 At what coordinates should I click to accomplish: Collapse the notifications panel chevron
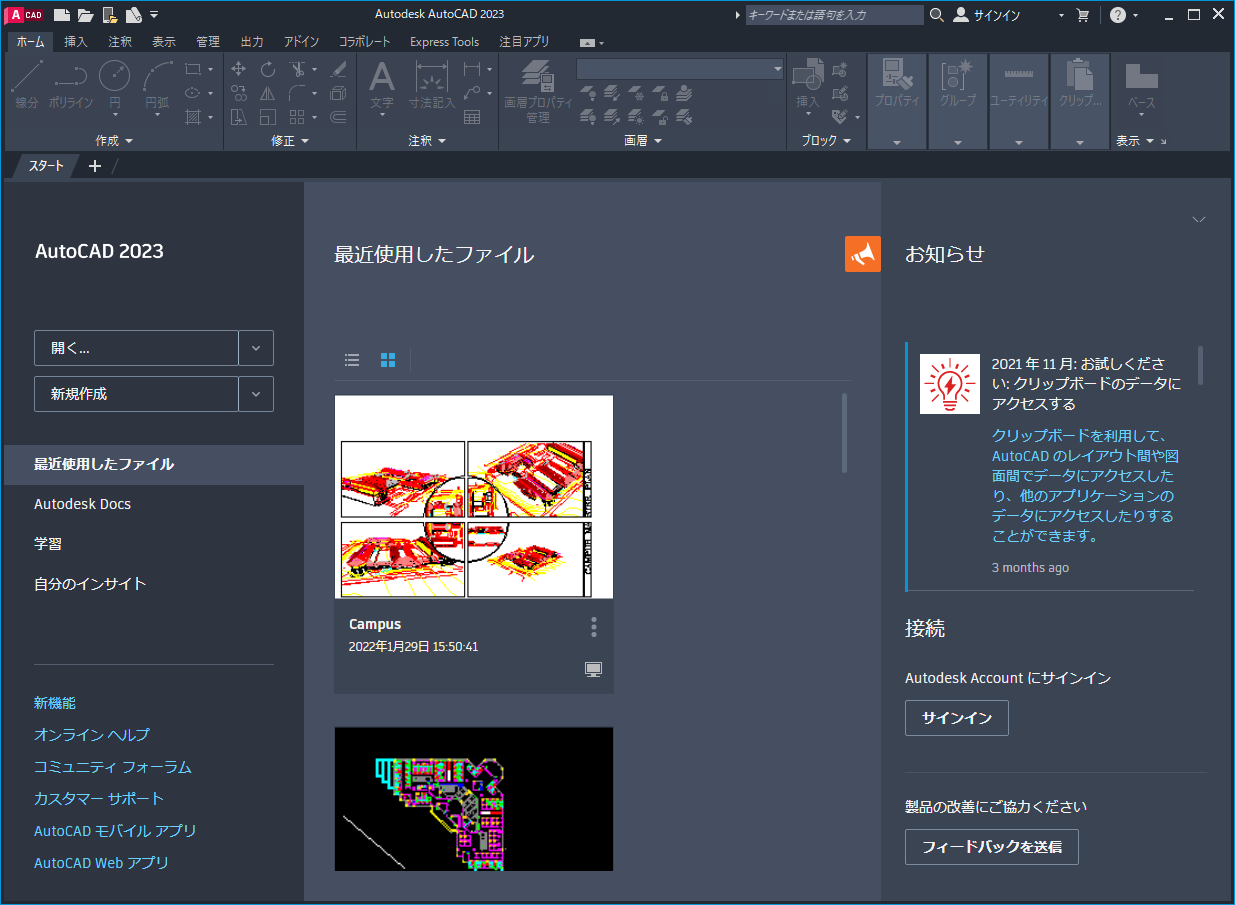pos(1199,219)
